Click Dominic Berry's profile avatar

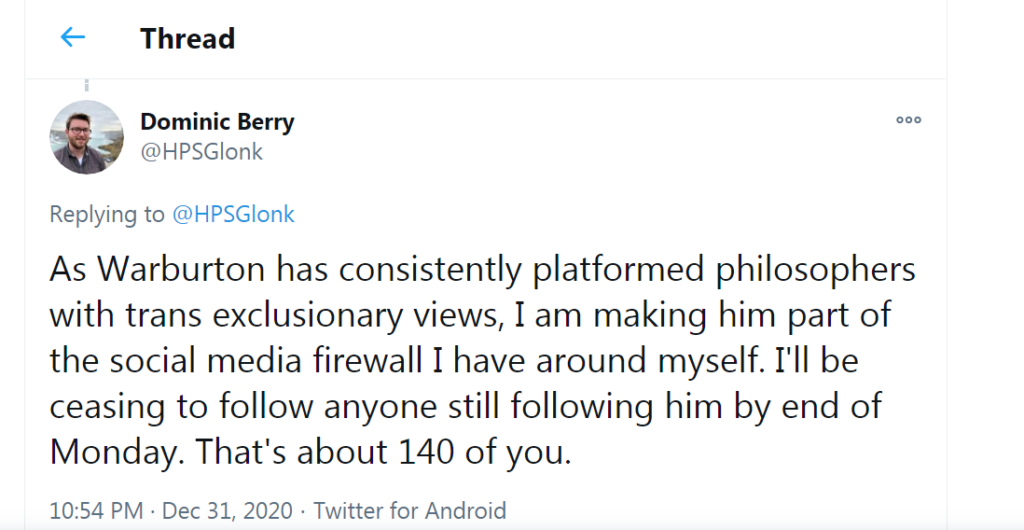pos(87,138)
